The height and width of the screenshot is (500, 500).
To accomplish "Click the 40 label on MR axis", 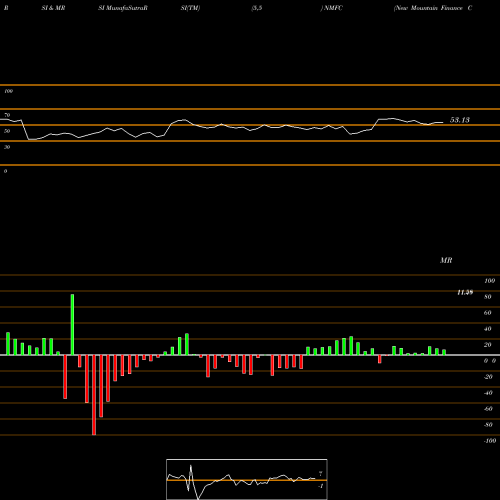I will point(488,329).
